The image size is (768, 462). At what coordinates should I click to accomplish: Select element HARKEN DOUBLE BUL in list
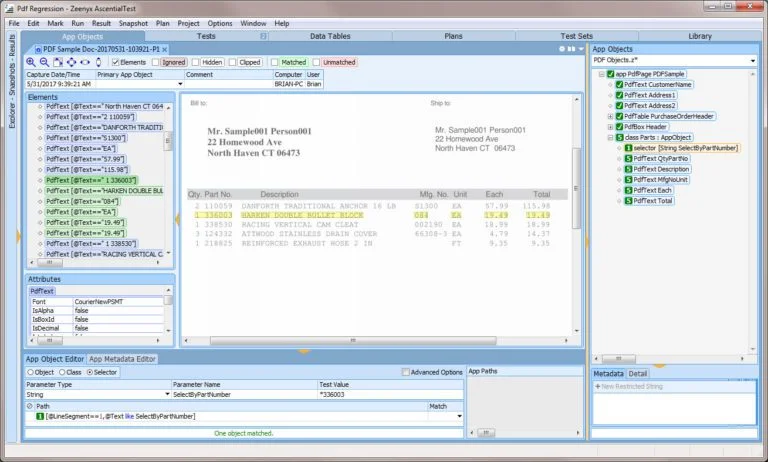click(x=105, y=191)
